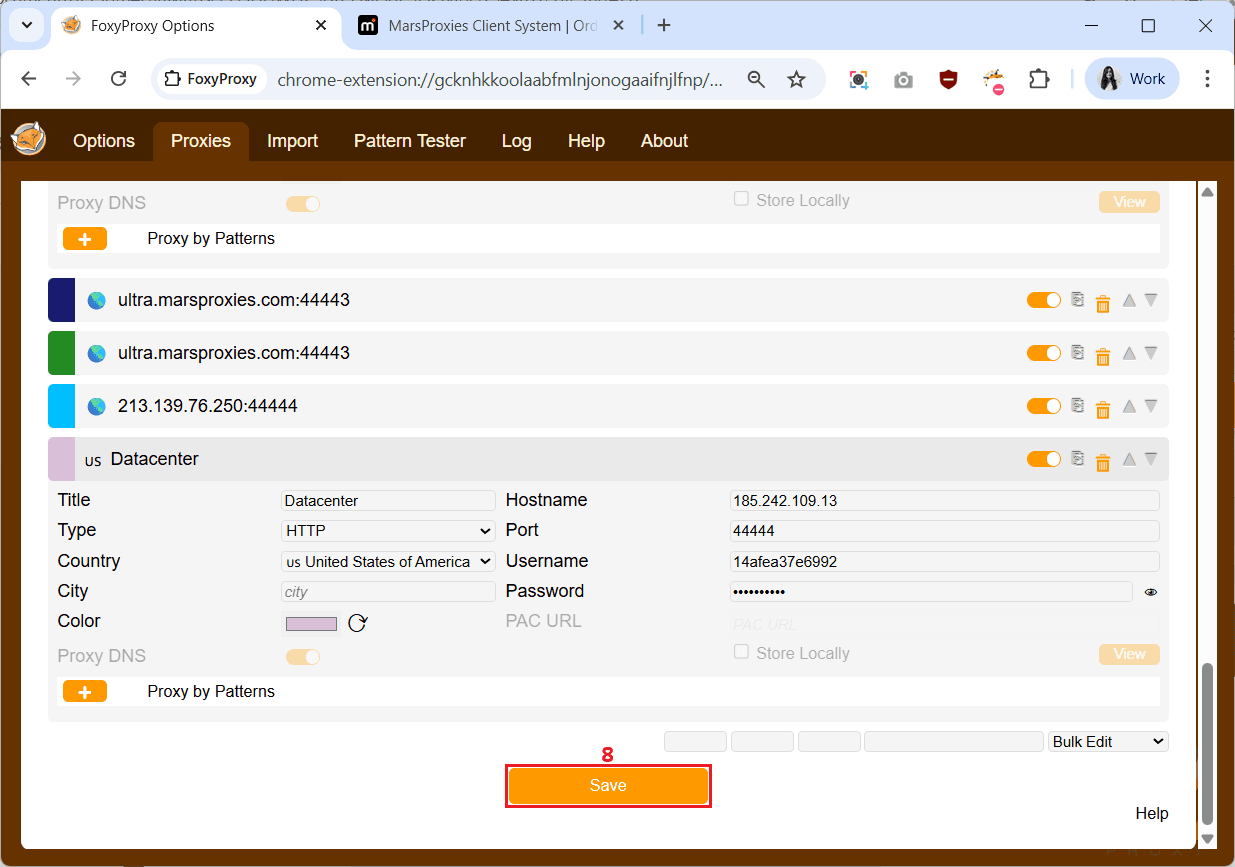1235x867 pixels.
Task: Delete the Datacenter proxy with trash icon
Action: pyautogui.click(x=1103, y=461)
